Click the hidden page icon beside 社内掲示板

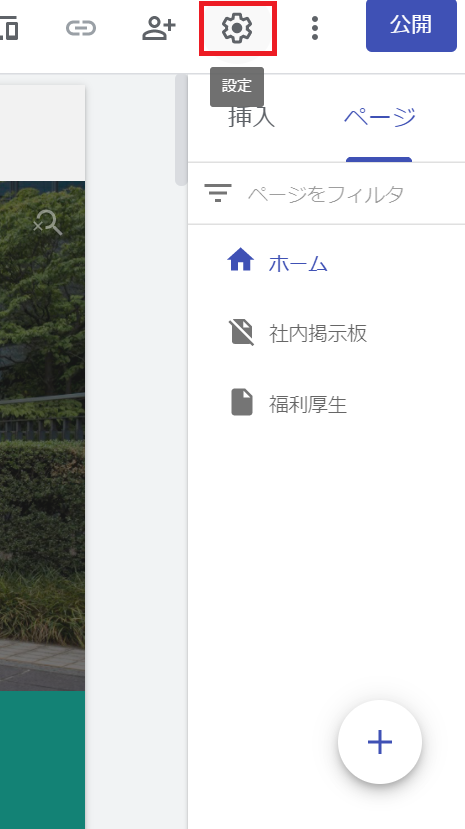coord(242,332)
